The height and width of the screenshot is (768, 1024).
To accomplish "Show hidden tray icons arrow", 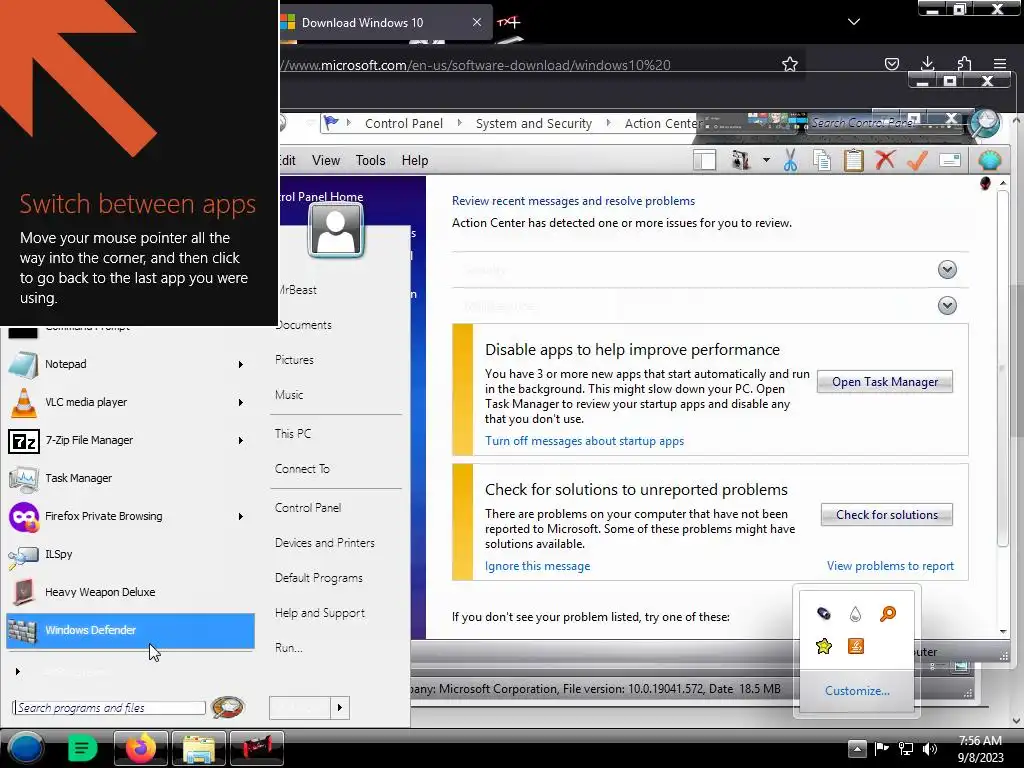I will click(x=857, y=749).
